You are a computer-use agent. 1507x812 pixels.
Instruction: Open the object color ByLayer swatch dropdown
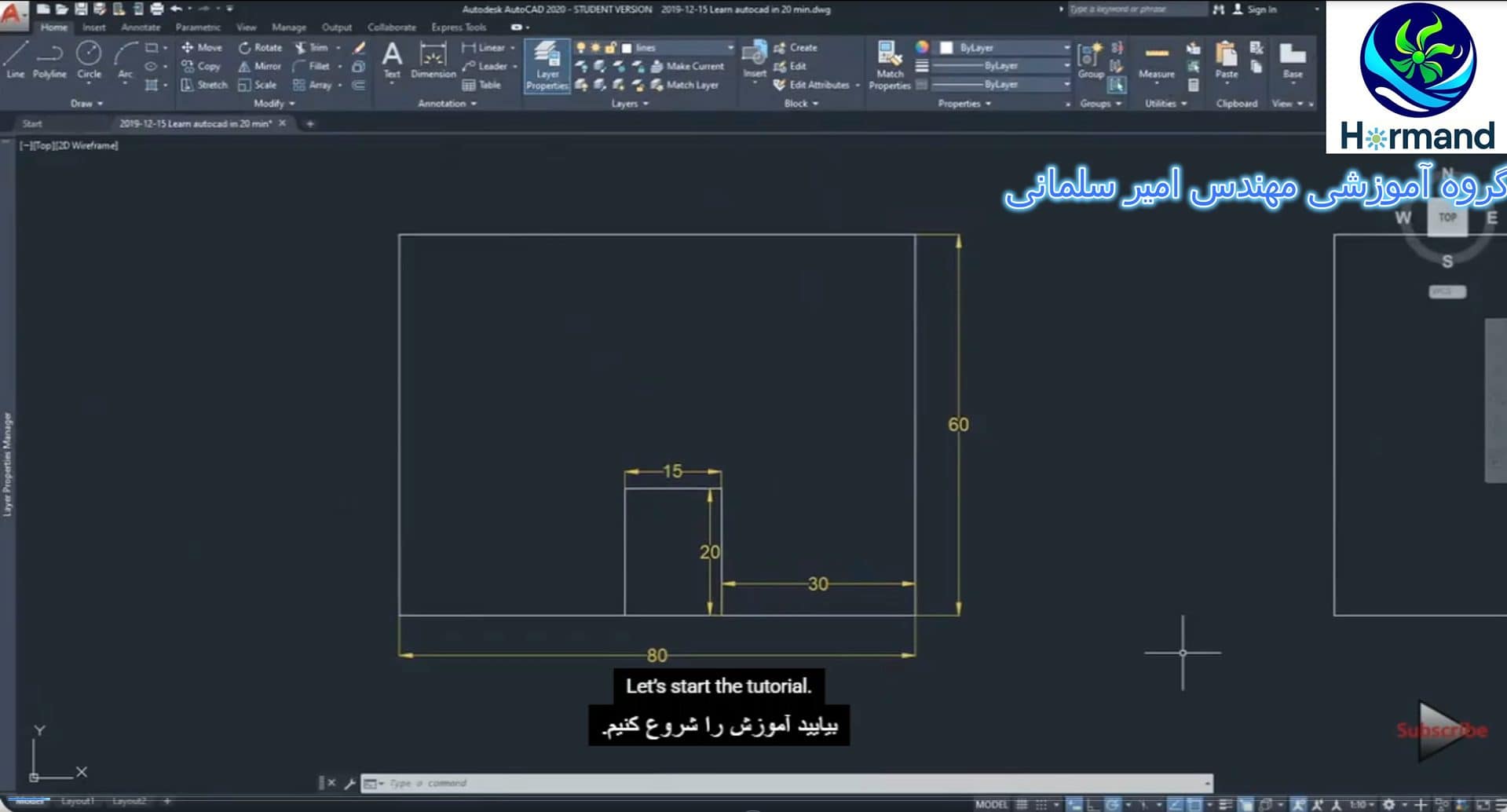[x=1005, y=48]
